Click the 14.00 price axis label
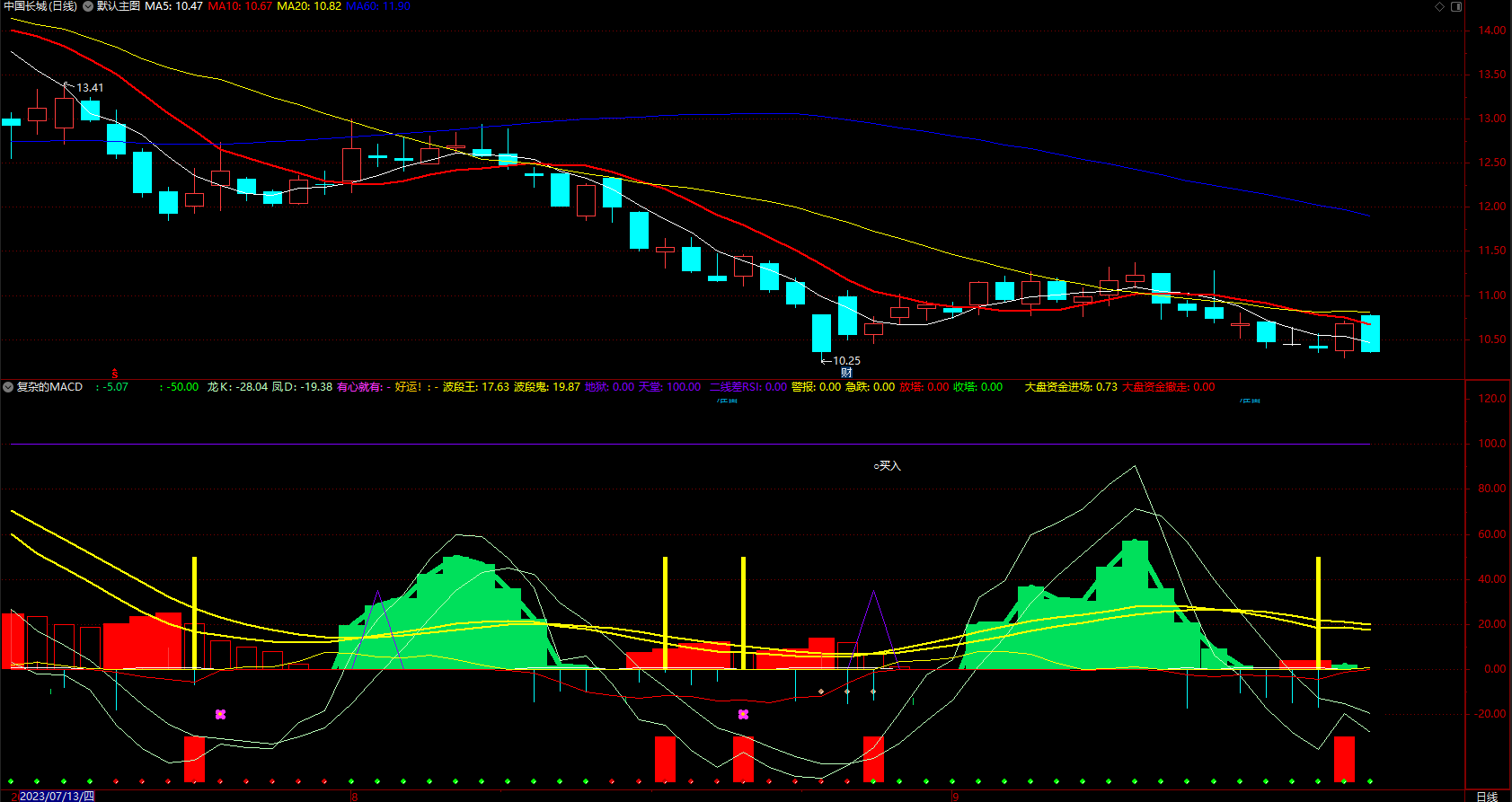Screen dimensions: 1512x802 tap(1492, 31)
